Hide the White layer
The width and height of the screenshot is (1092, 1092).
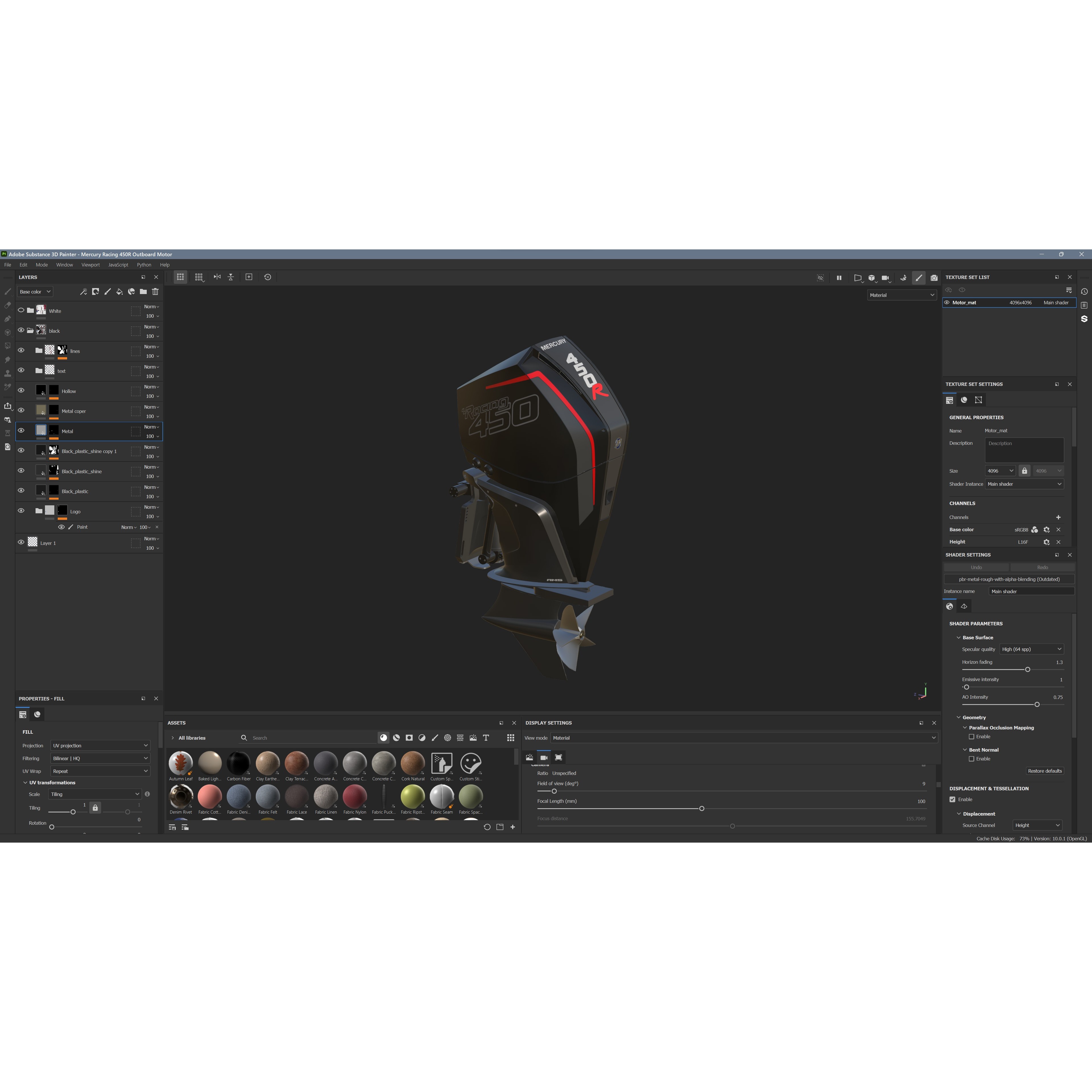pos(22,310)
